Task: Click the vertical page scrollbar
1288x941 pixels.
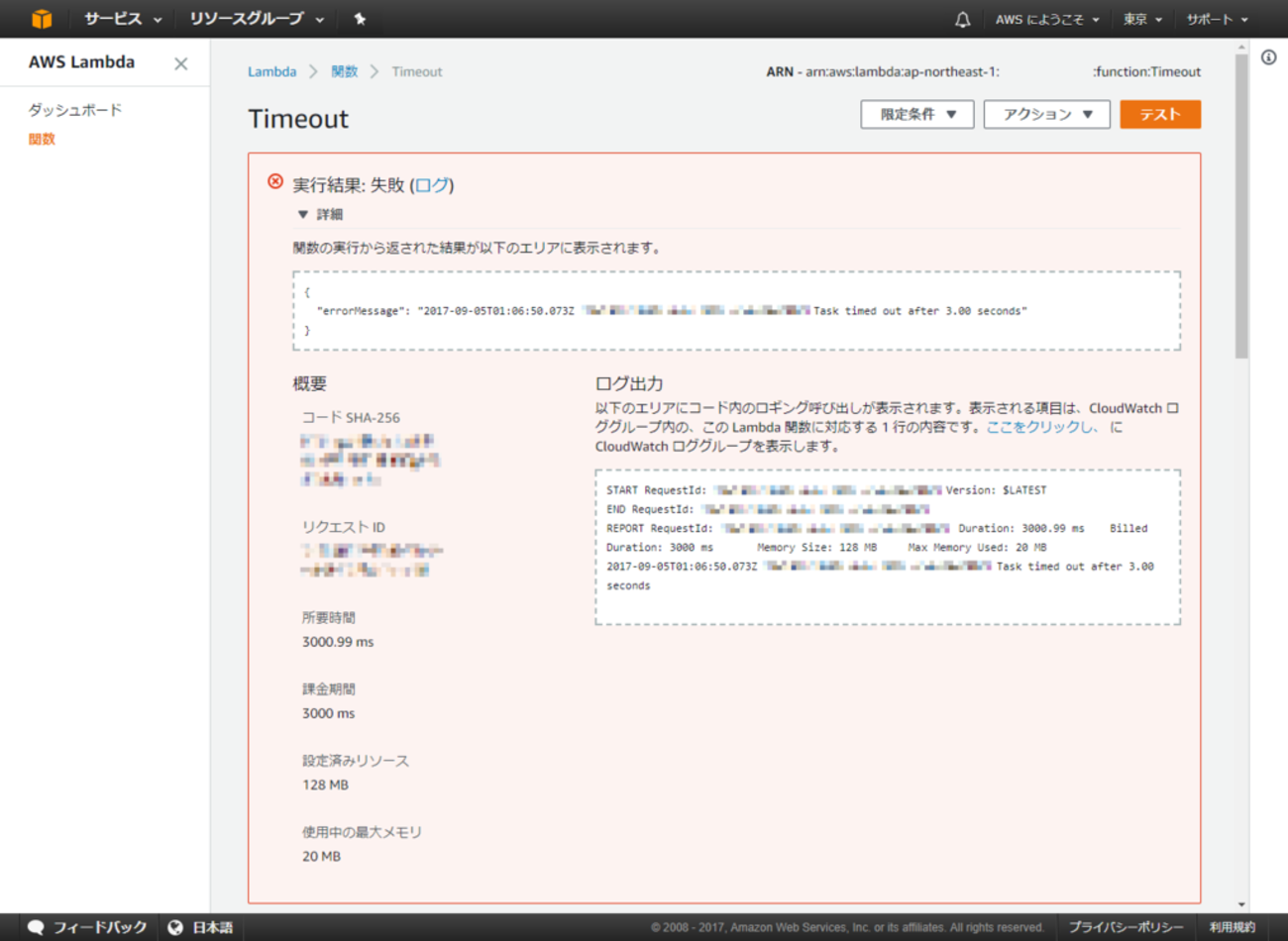Action: coord(1241,208)
